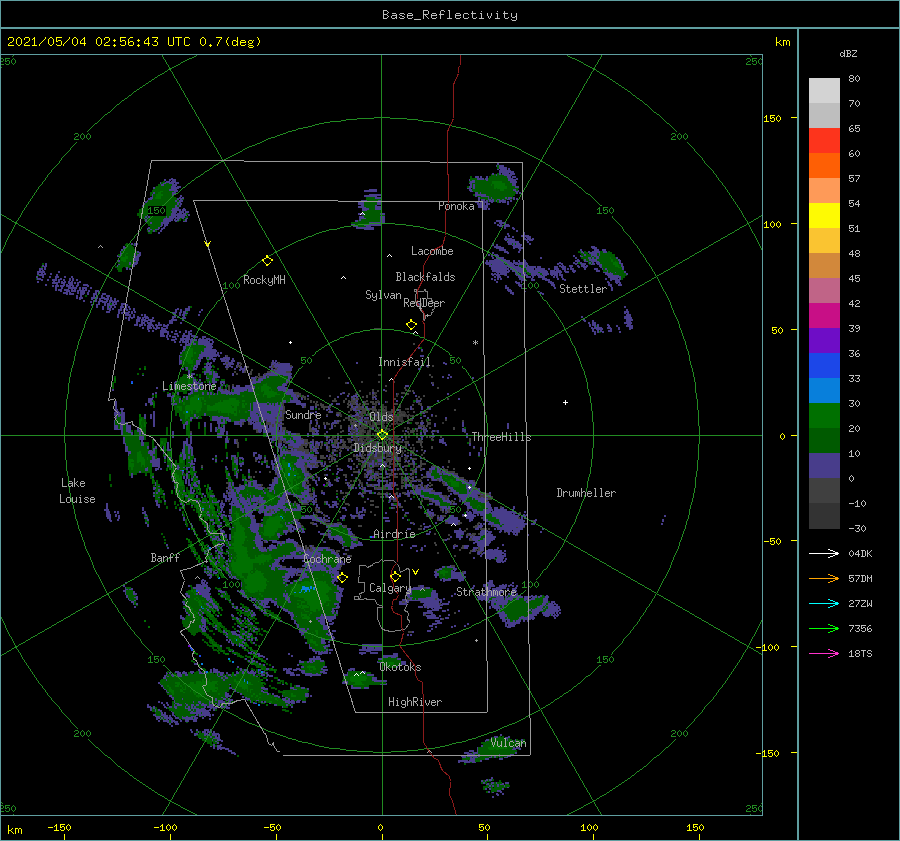Click the Limestone label
This screenshot has width=900, height=841.
point(189,386)
